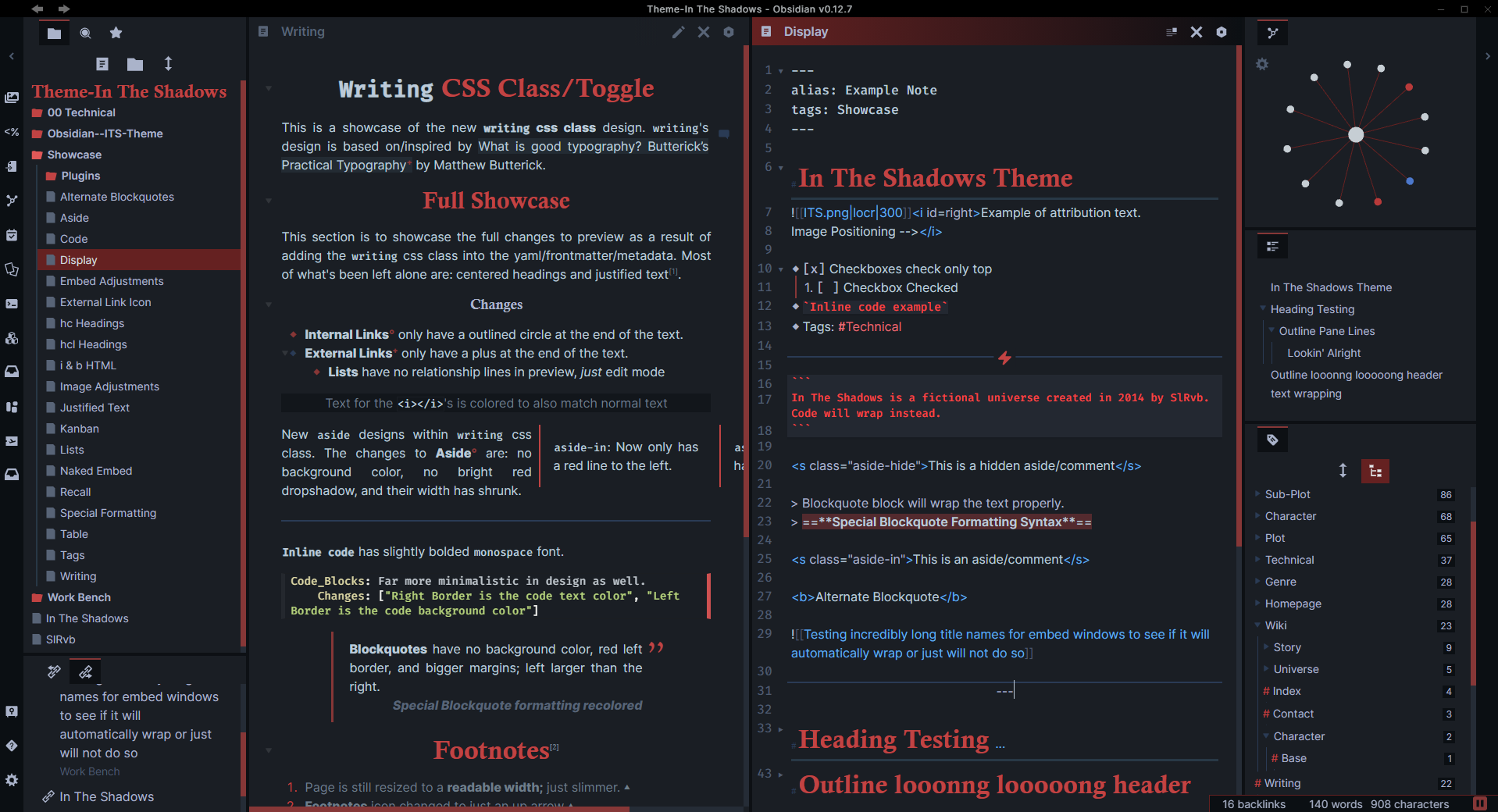Close the Writing pane
1498x812 pixels.
coord(704,32)
